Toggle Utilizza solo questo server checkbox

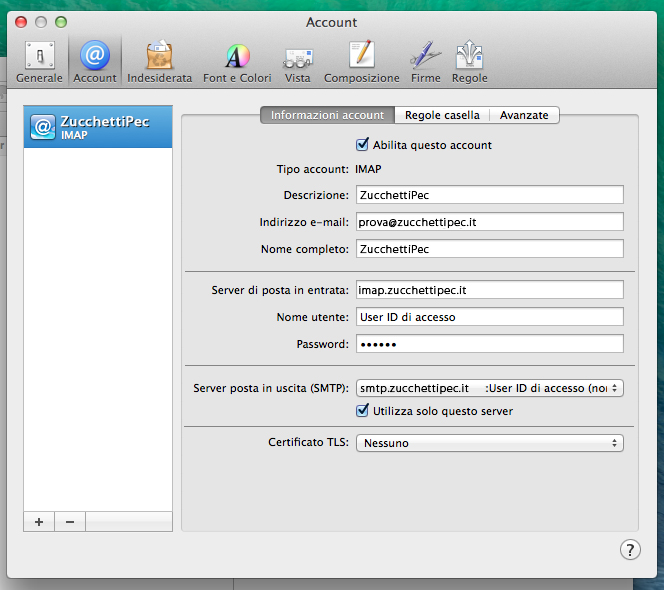362,410
